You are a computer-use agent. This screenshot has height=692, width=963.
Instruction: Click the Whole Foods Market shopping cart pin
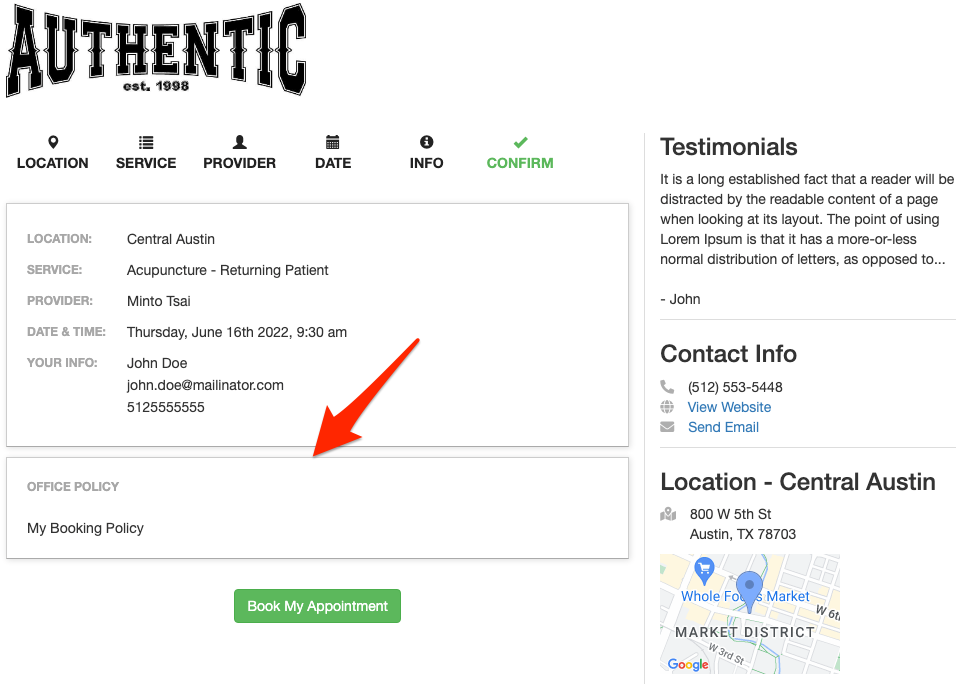coord(704,568)
